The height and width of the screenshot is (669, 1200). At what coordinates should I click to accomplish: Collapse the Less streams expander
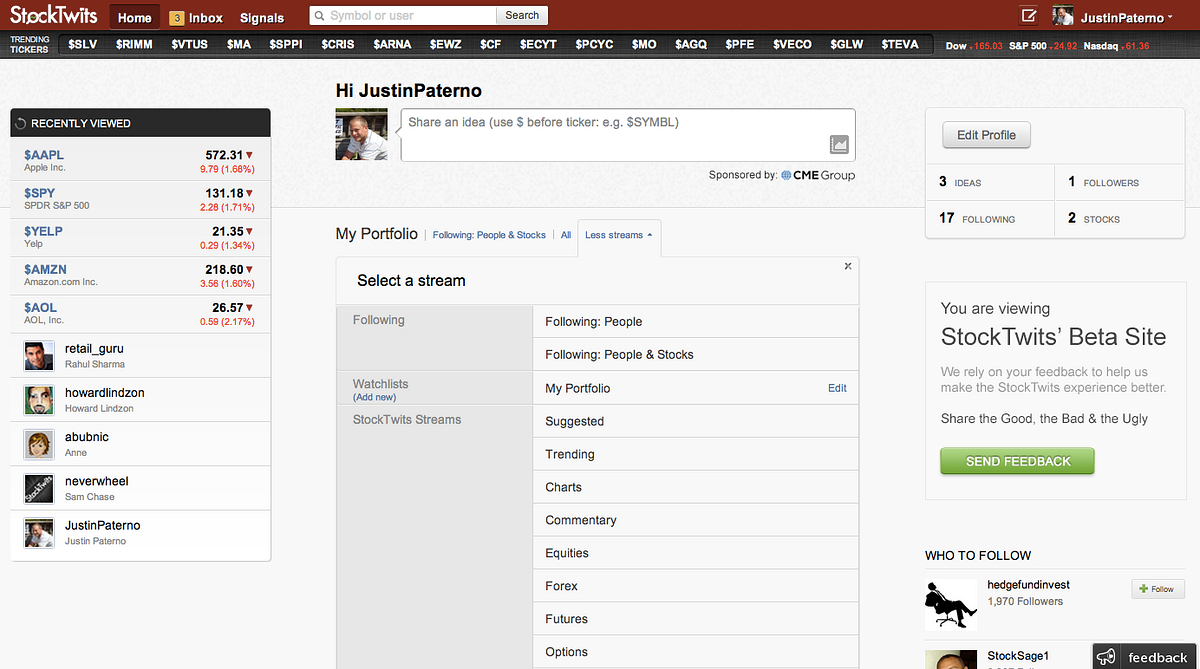(x=619, y=235)
